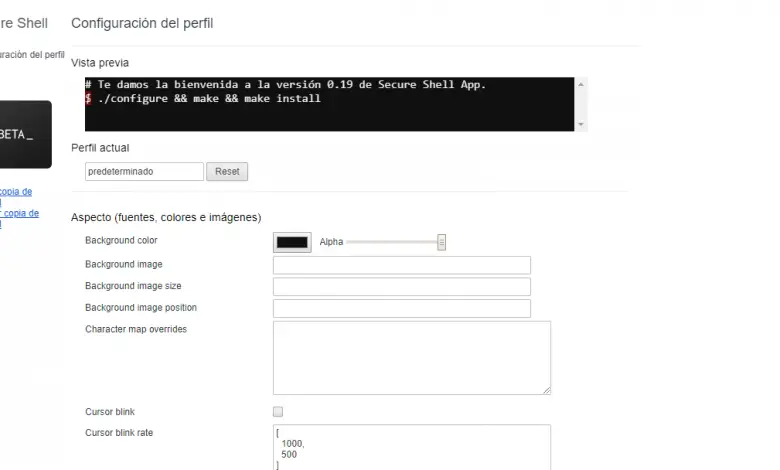Click inside the Cursor blink rate textarea
780x470 pixels.
click(411, 448)
